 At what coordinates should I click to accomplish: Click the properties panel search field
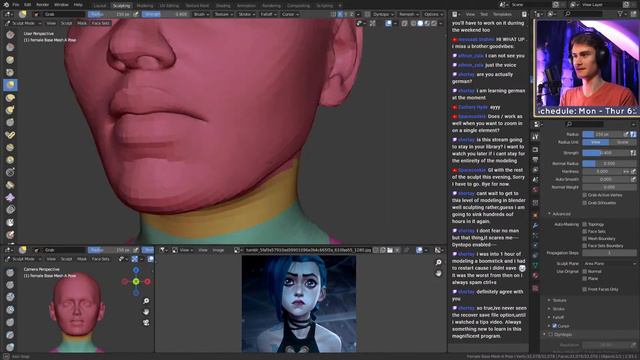[x=584, y=124]
